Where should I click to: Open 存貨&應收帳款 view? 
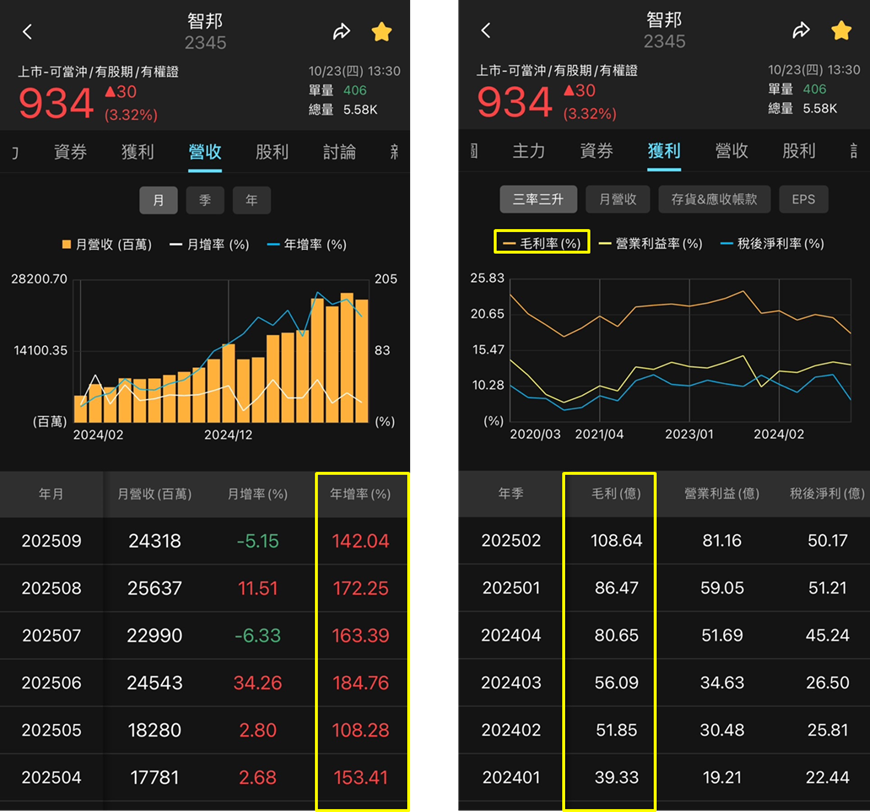(714, 199)
